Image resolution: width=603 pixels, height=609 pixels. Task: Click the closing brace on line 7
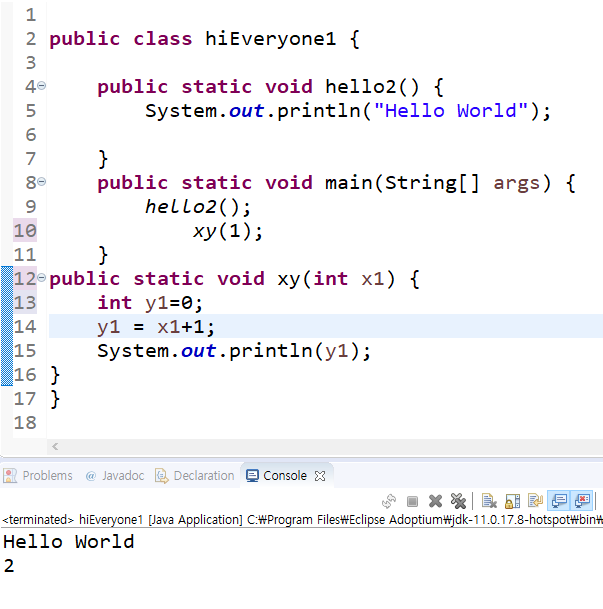[103, 159]
